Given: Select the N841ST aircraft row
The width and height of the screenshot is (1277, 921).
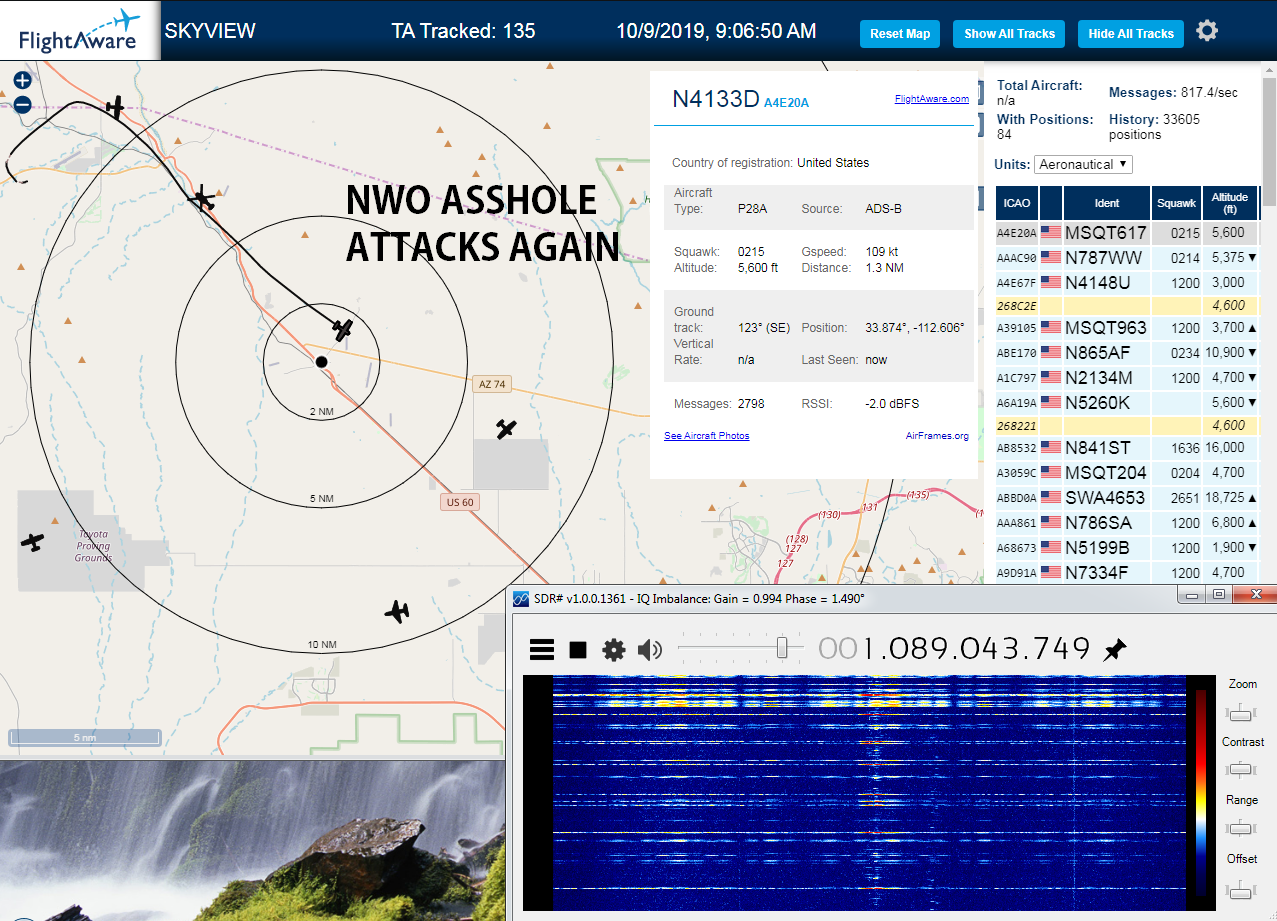Looking at the screenshot, I should (x=1127, y=448).
